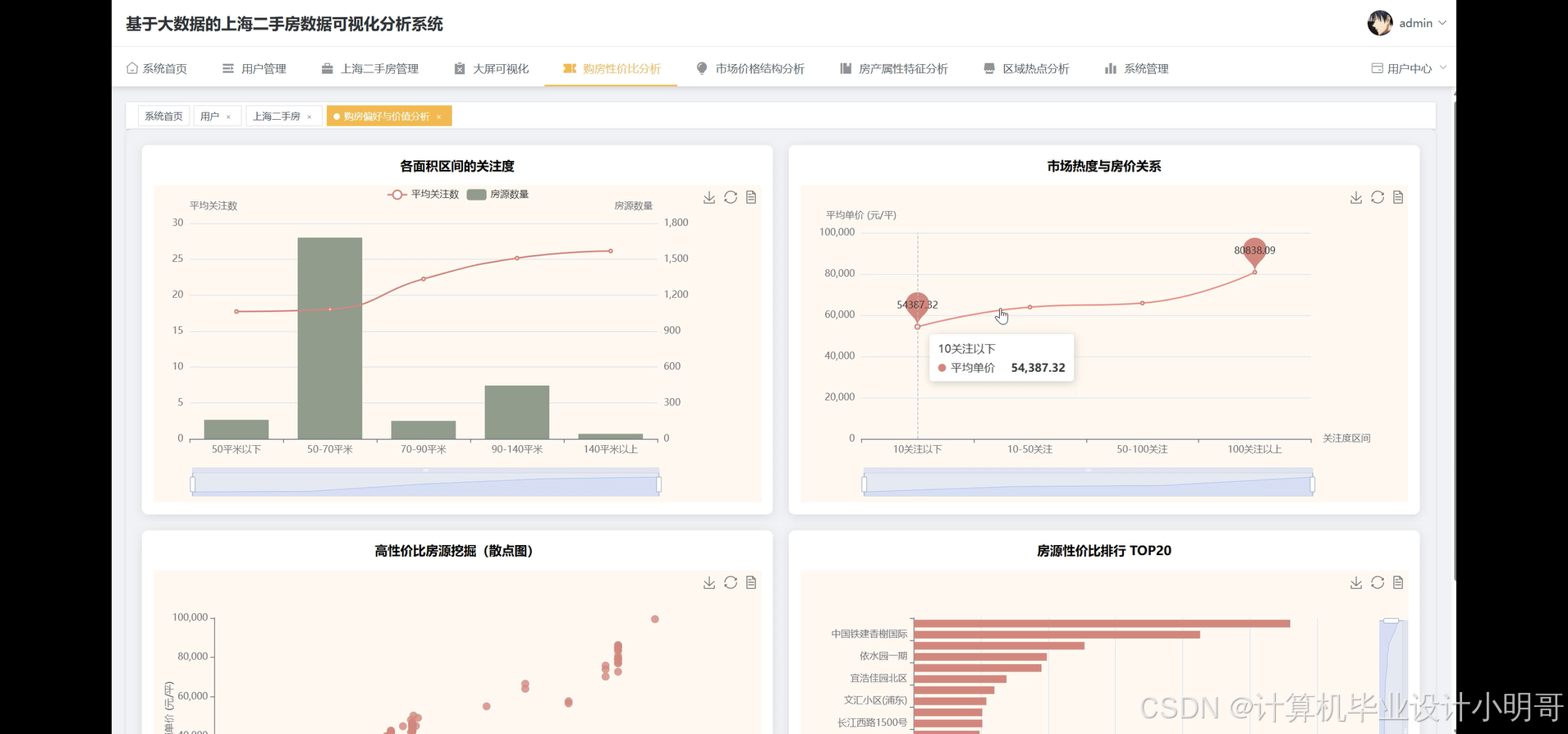The image size is (1568, 734).
Task: Select the 购房偏好与价值分析 page tab
Action: coord(387,116)
